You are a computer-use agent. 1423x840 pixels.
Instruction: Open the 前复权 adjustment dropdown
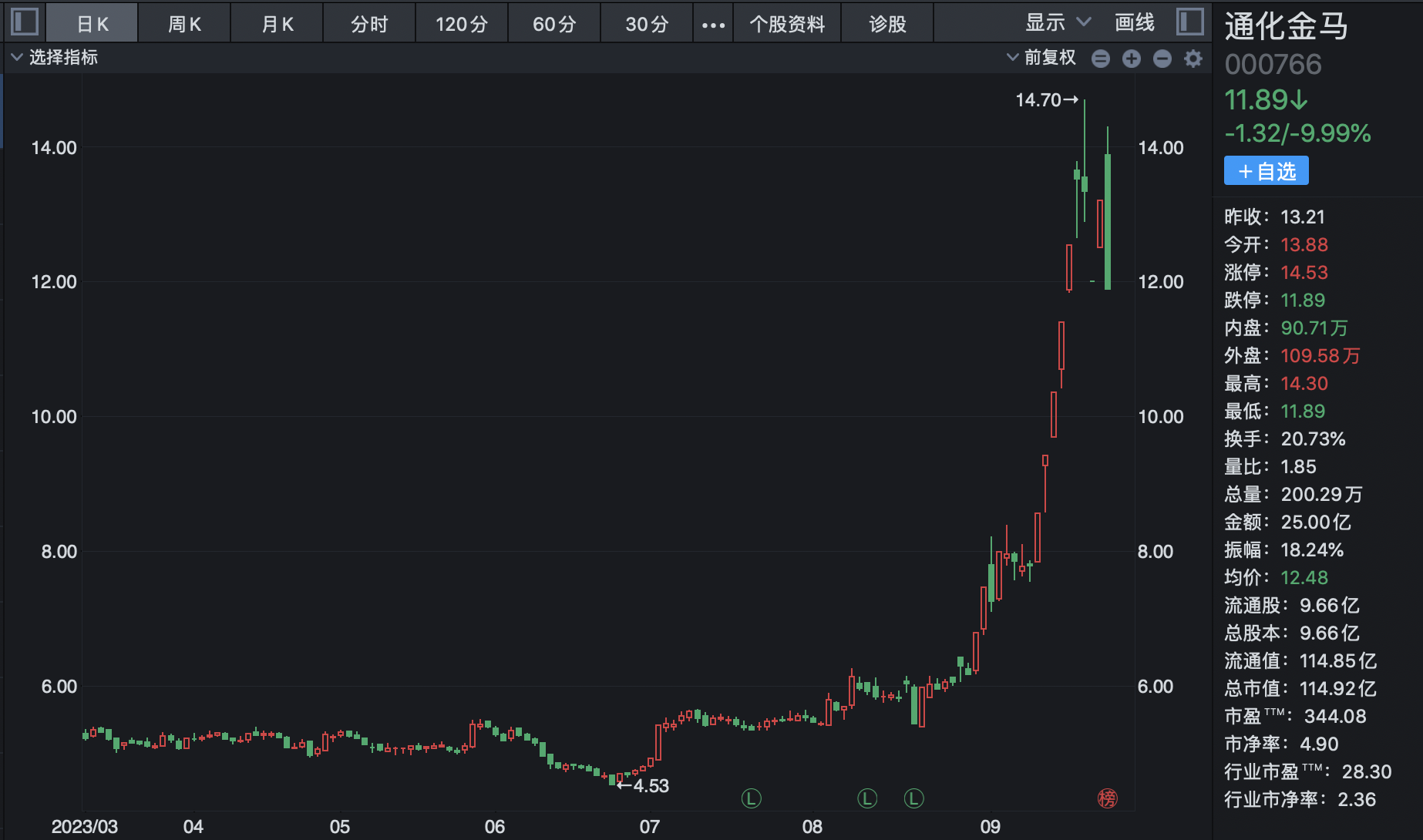(1041, 58)
